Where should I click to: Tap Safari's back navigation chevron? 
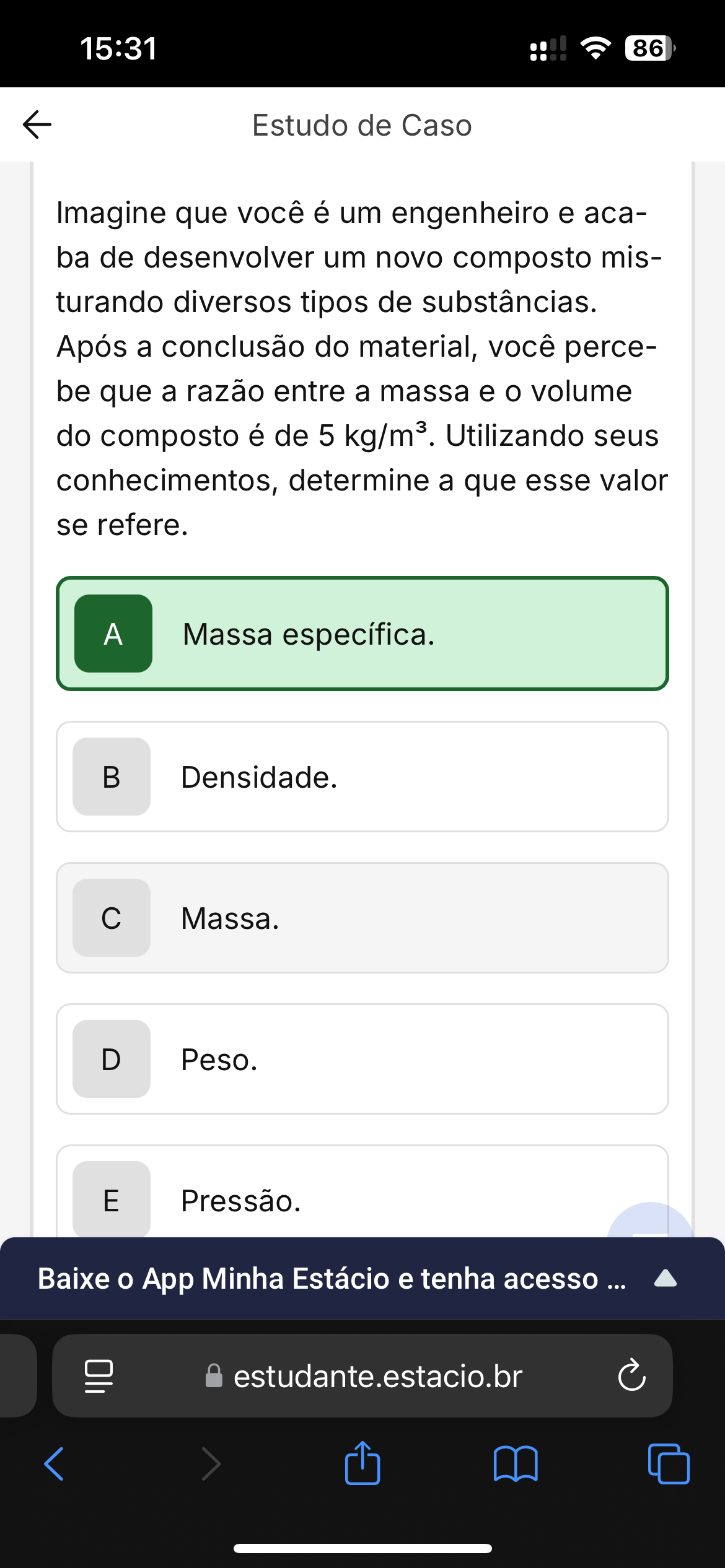[x=54, y=1464]
